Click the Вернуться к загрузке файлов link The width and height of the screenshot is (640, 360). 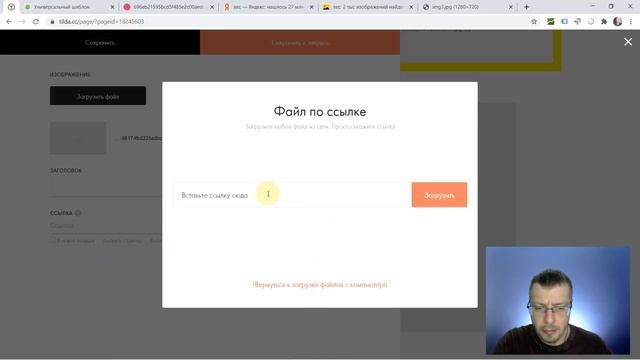click(320, 284)
